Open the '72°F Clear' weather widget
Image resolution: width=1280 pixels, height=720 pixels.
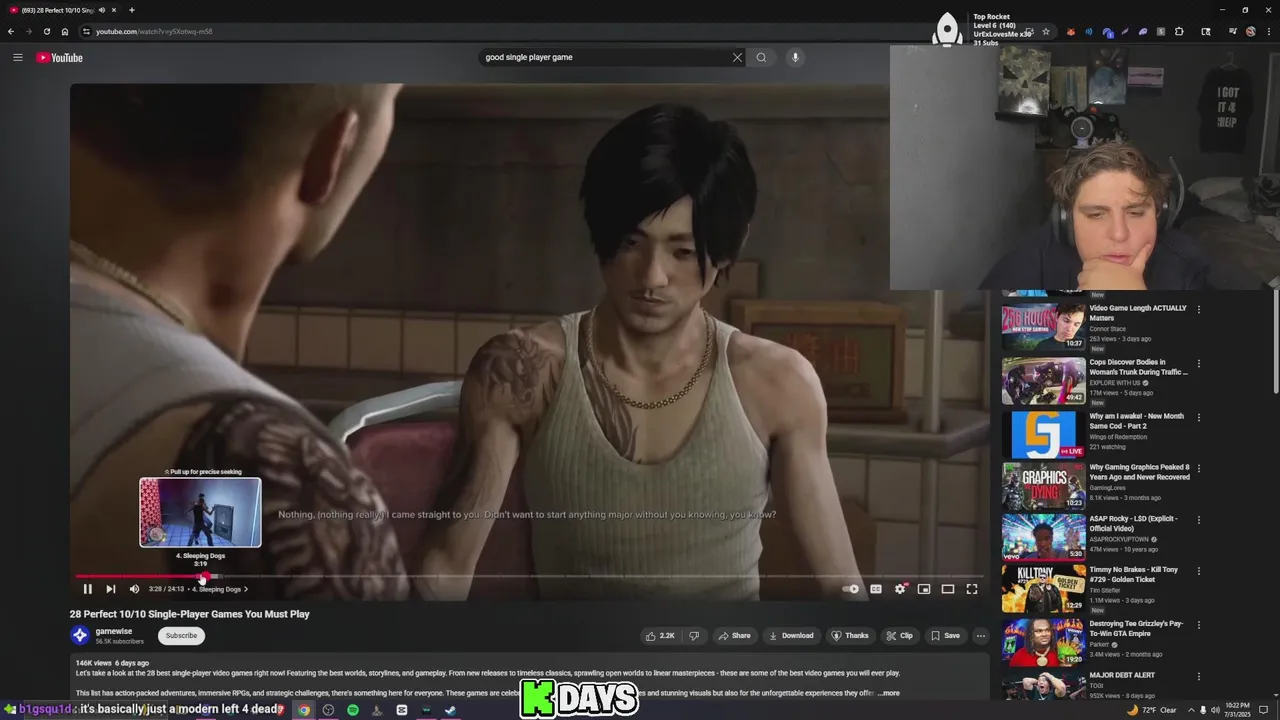[x=1152, y=710]
